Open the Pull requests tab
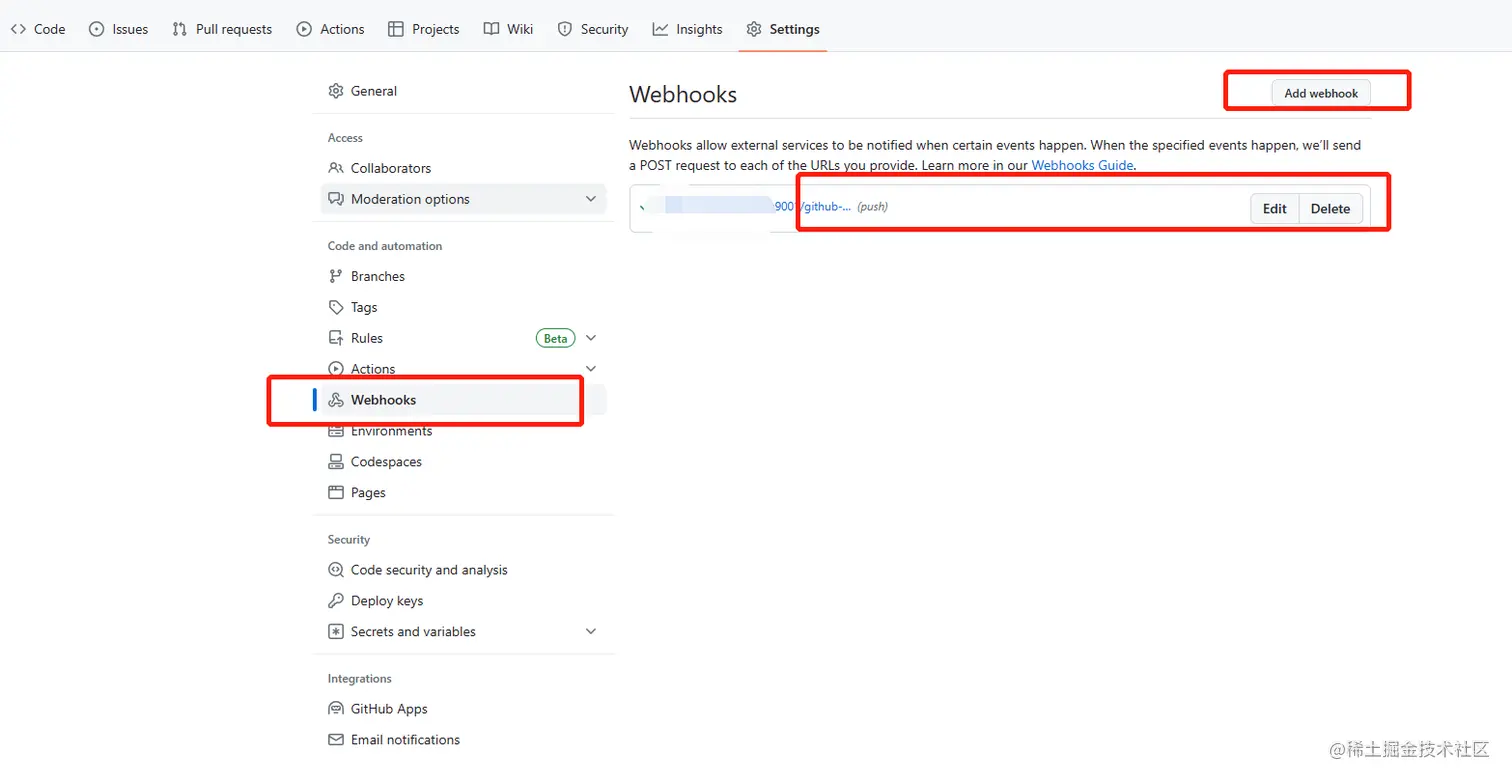The image size is (1512, 782). coord(222,29)
